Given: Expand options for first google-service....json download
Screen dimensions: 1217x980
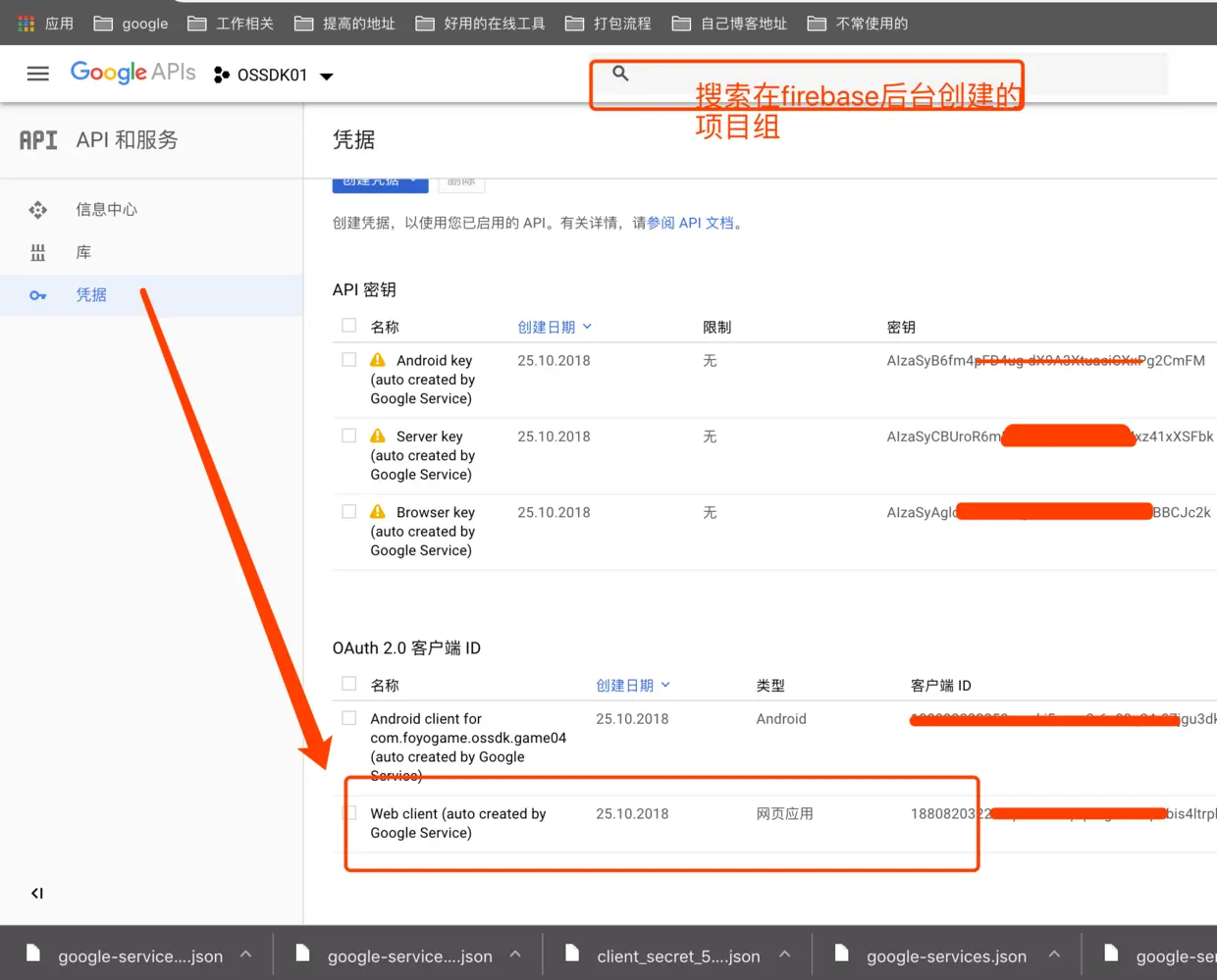Looking at the screenshot, I should [x=245, y=954].
